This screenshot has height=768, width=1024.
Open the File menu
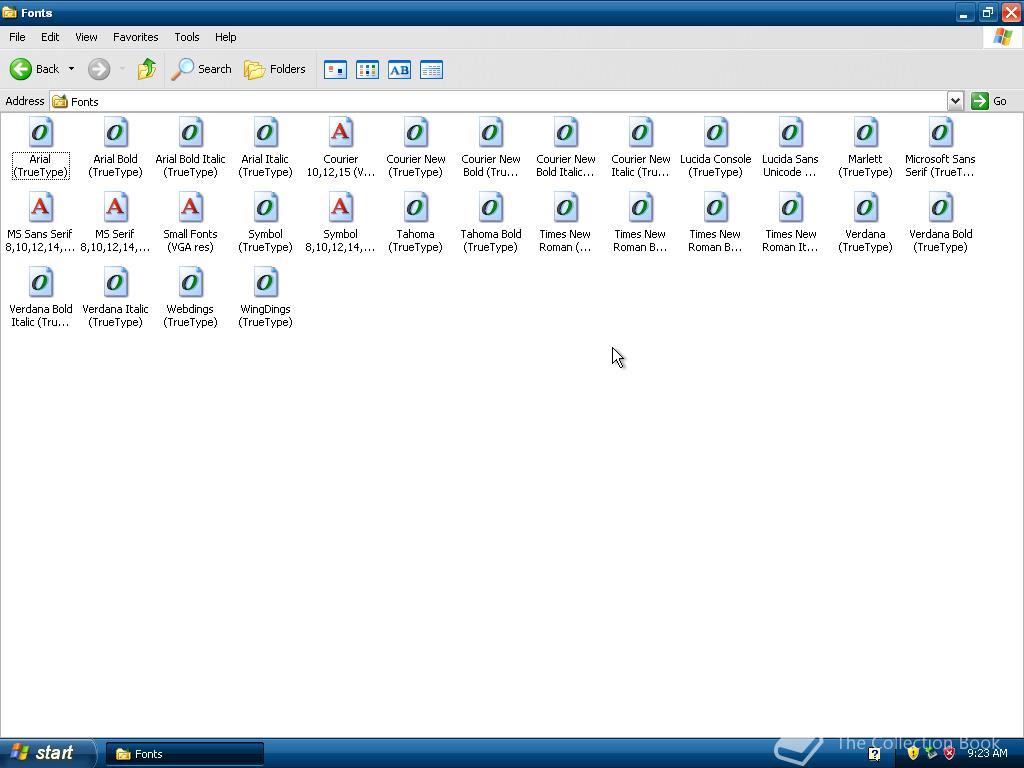17,37
